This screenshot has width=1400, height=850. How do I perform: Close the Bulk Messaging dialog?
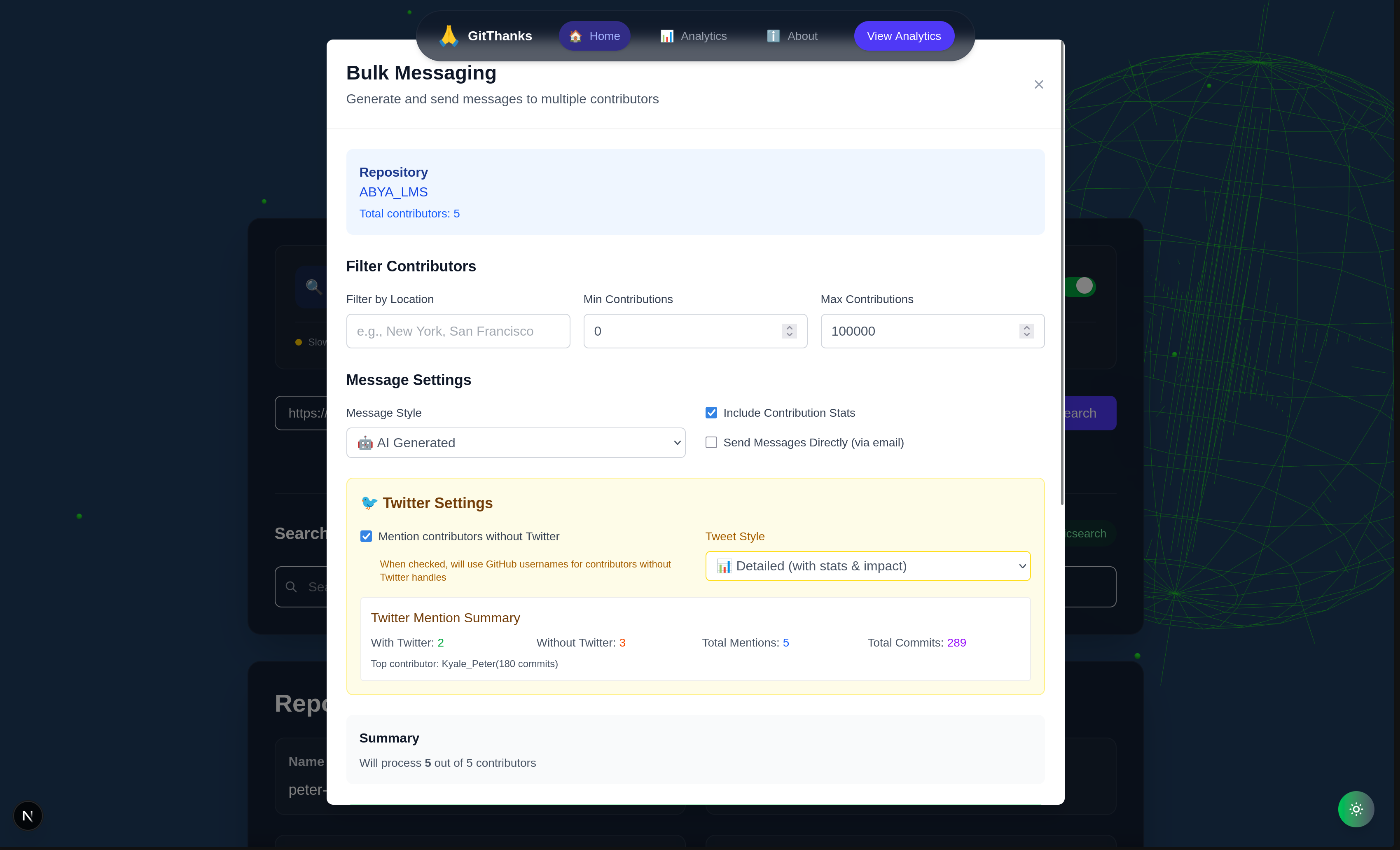(1039, 85)
